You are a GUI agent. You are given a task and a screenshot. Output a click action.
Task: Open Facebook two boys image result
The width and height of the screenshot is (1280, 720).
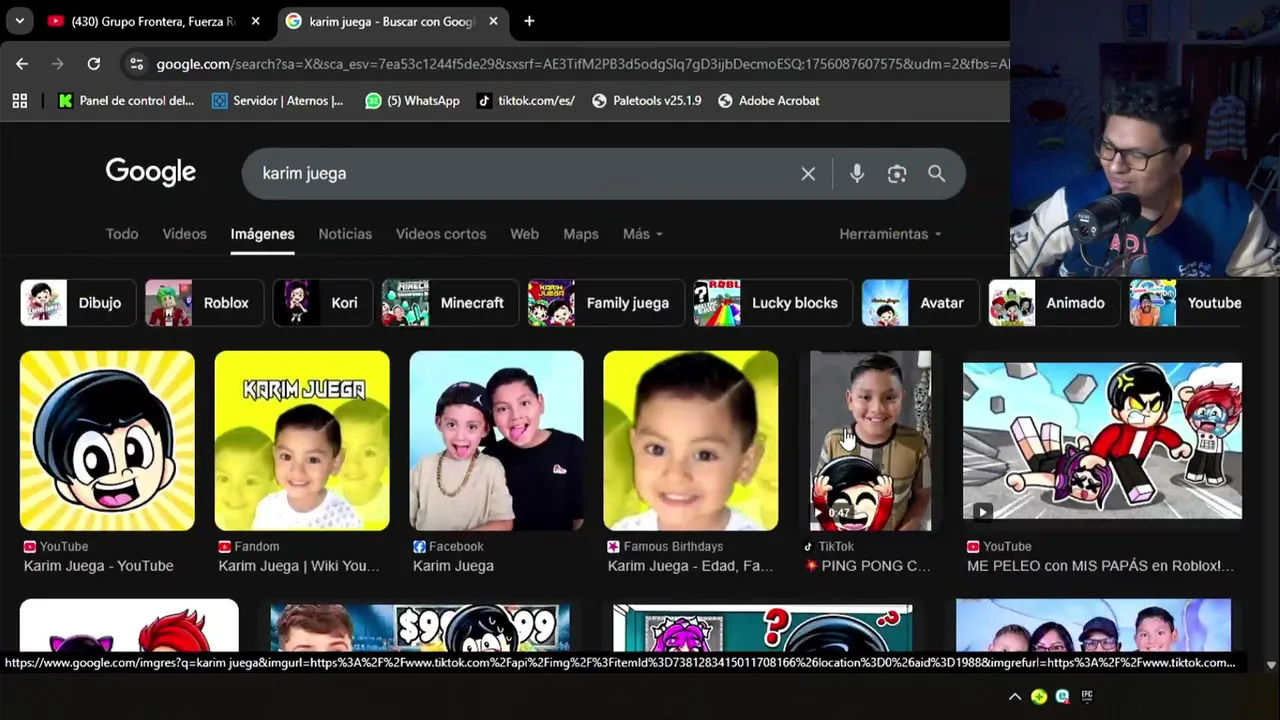click(496, 440)
